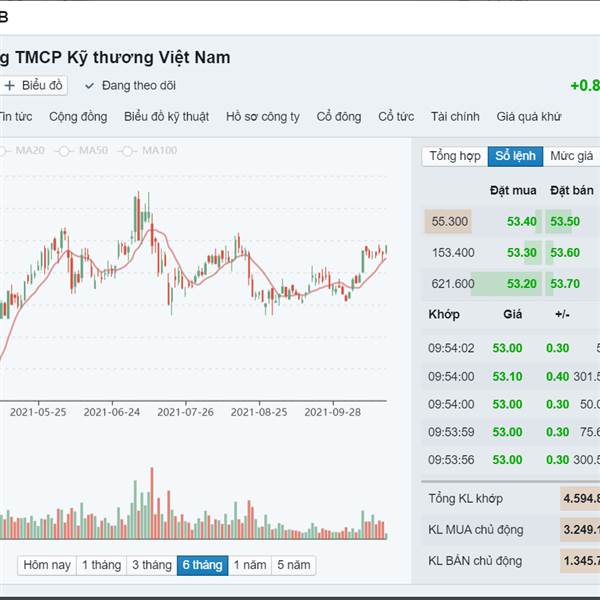
Task: Click the Khớp column header
Action: coord(444,314)
